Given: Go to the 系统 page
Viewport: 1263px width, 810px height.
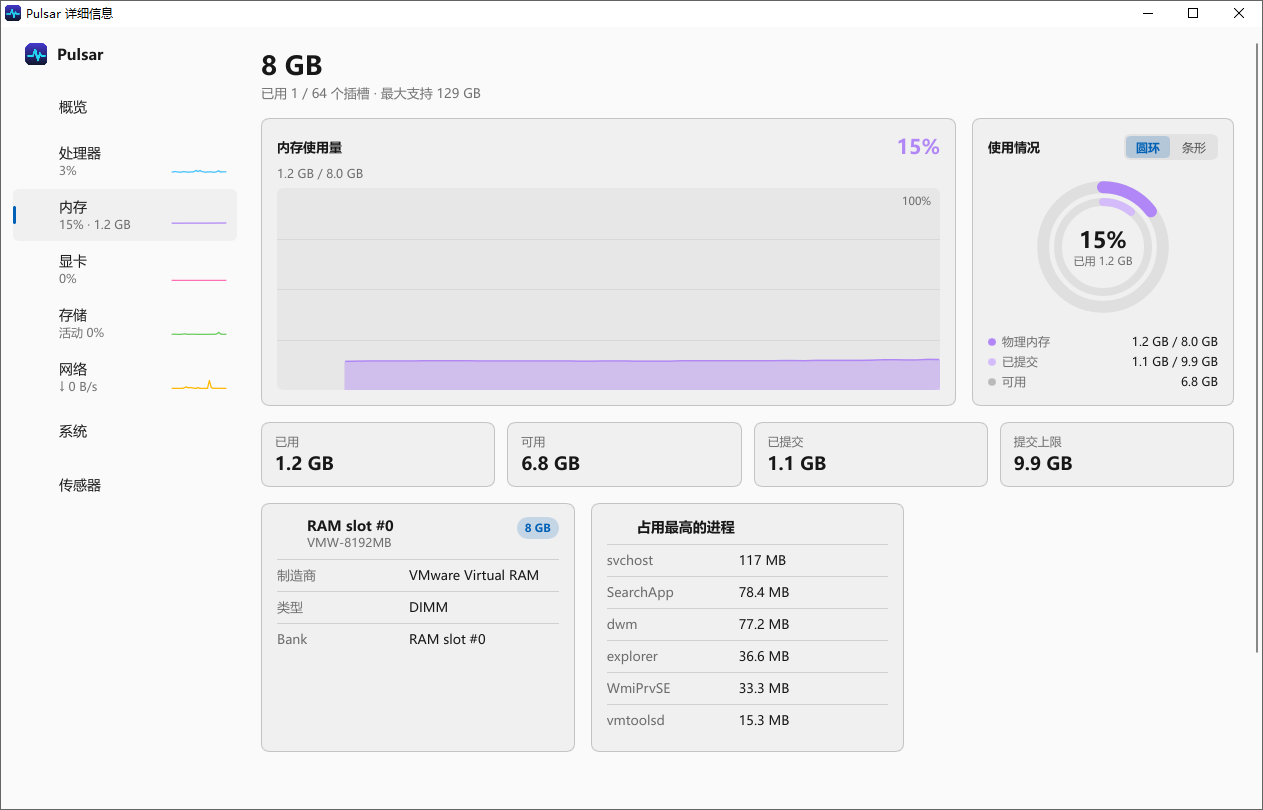Looking at the screenshot, I should click(125, 432).
